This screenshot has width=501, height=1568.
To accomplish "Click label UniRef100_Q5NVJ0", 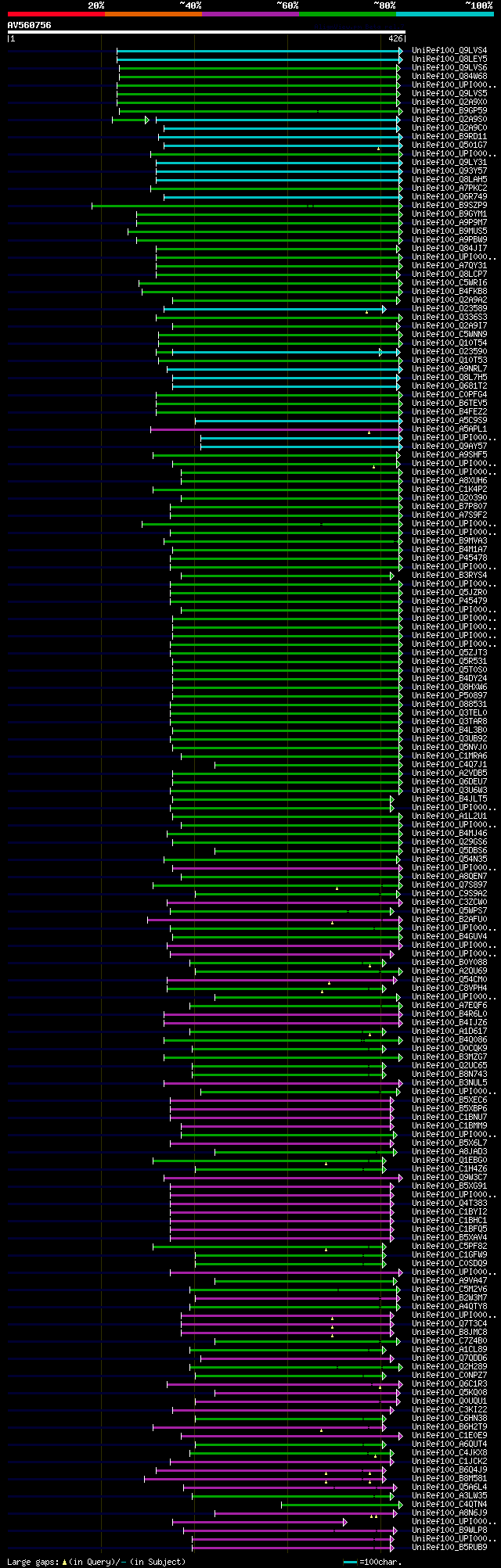I will 449,748.
